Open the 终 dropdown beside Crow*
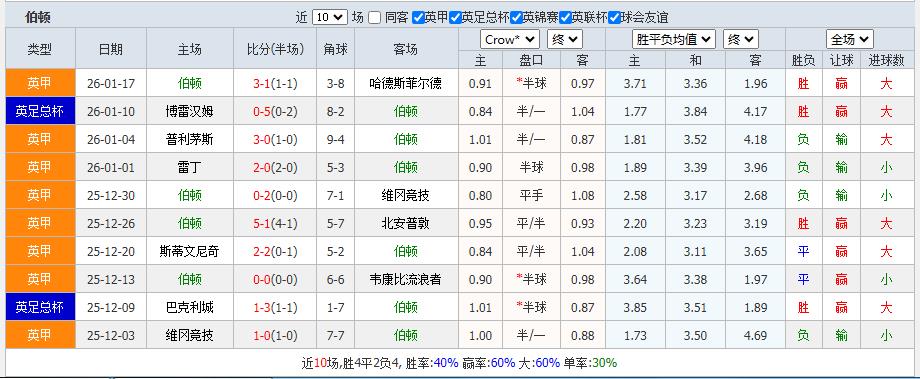Screen dimensions: 920x379 (564, 39)
